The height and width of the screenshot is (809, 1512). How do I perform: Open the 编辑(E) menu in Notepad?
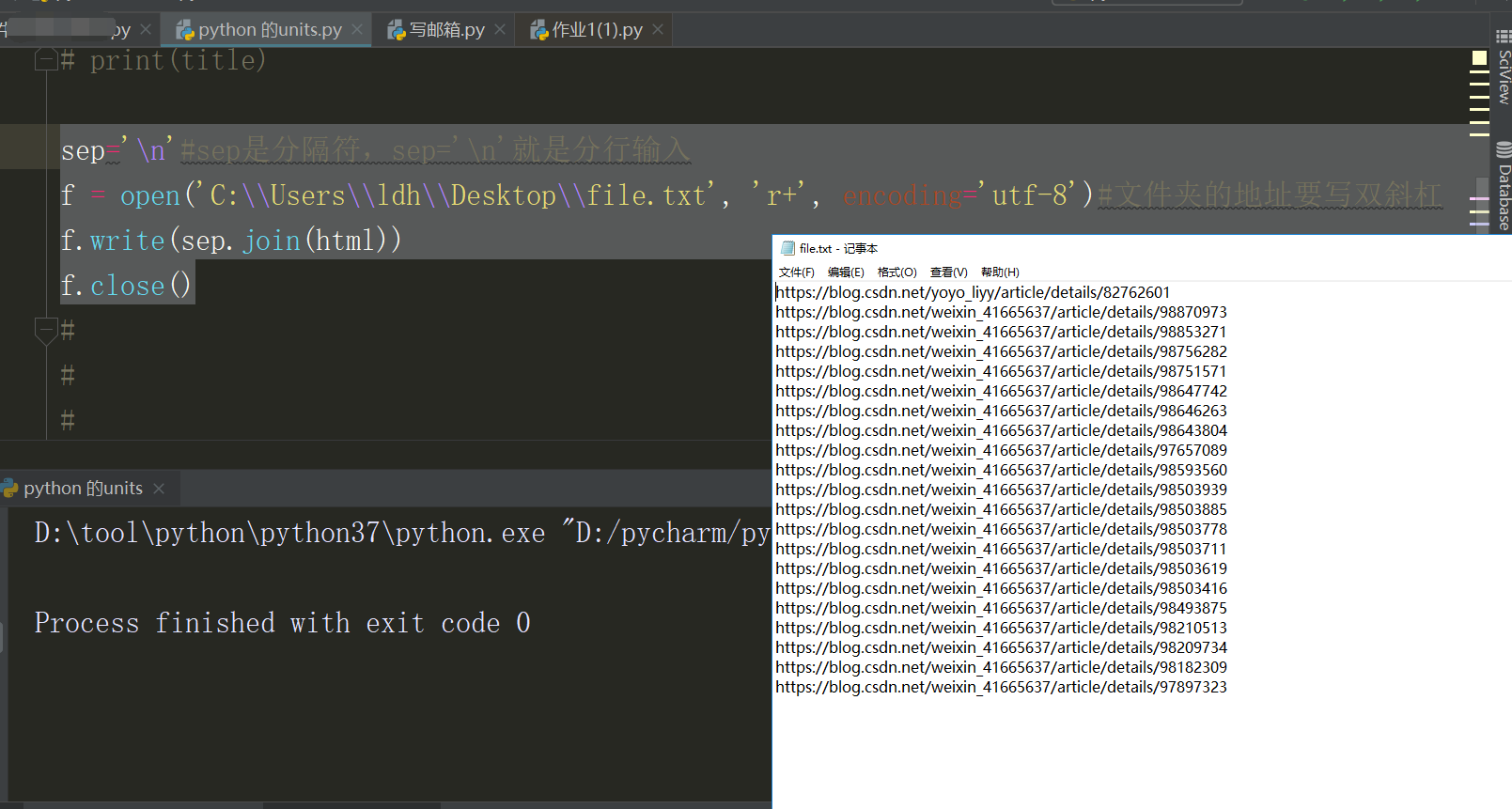click(x=846, y=272)
